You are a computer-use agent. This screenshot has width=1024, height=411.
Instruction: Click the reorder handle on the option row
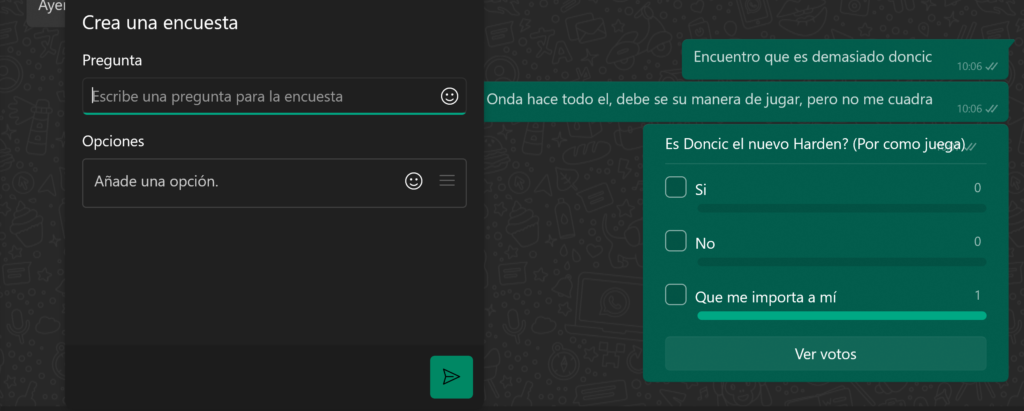coord(447,181)
